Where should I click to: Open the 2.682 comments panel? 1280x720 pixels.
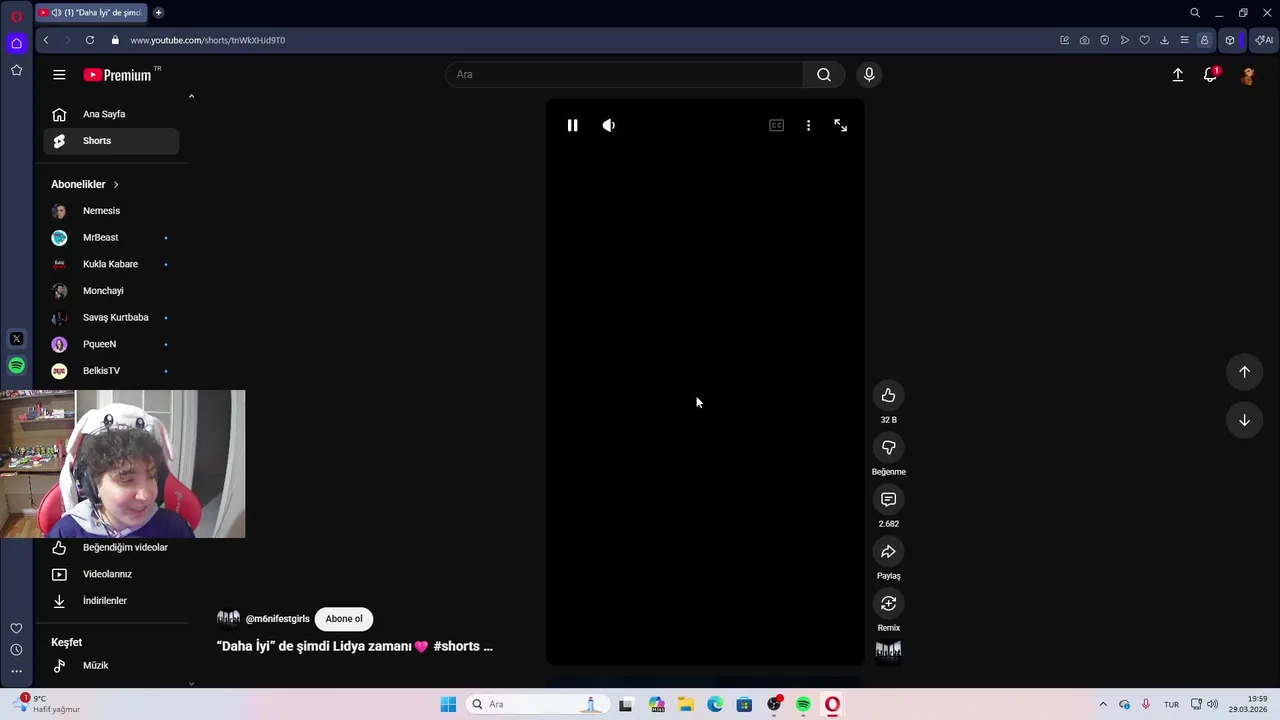888,499
